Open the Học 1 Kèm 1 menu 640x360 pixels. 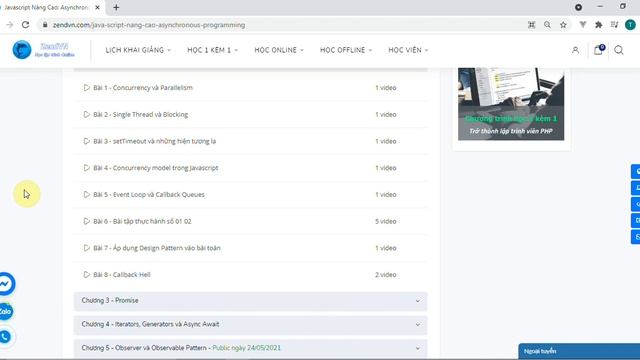pyautogui.click(x=212, y=50)
